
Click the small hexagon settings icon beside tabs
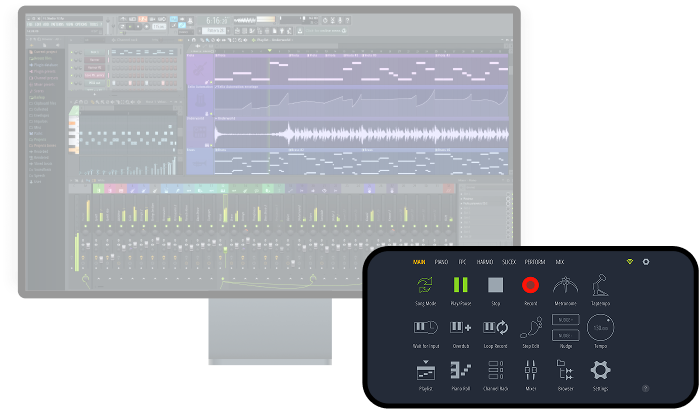pos(646,262)
